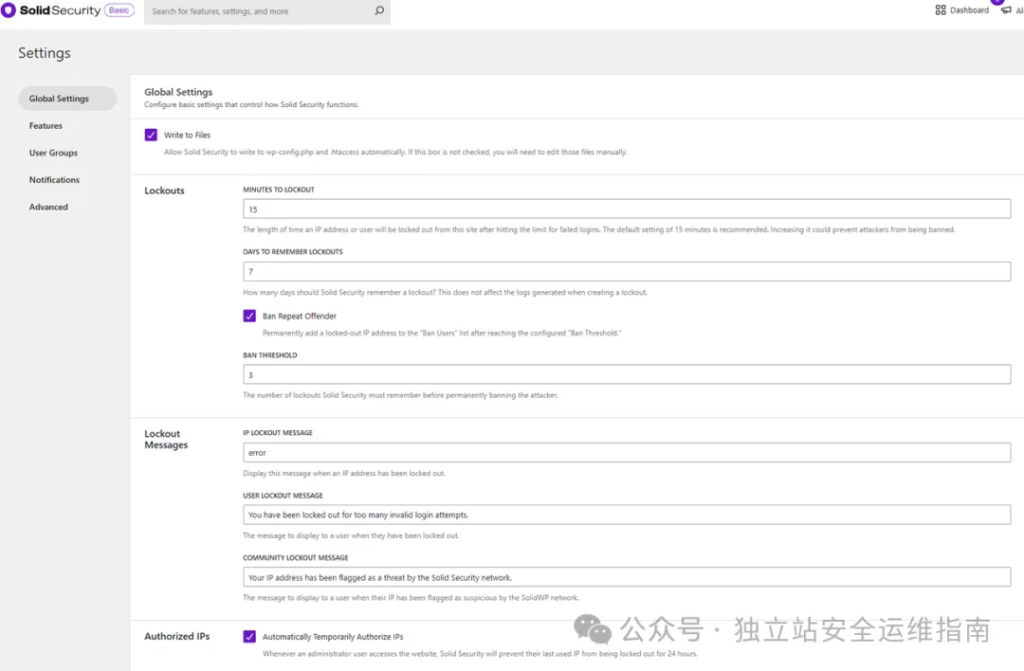The width and height of the screenshot is (1024, 671).
Task: Click the Community Lockout Message field
Action: pos(626,577)
